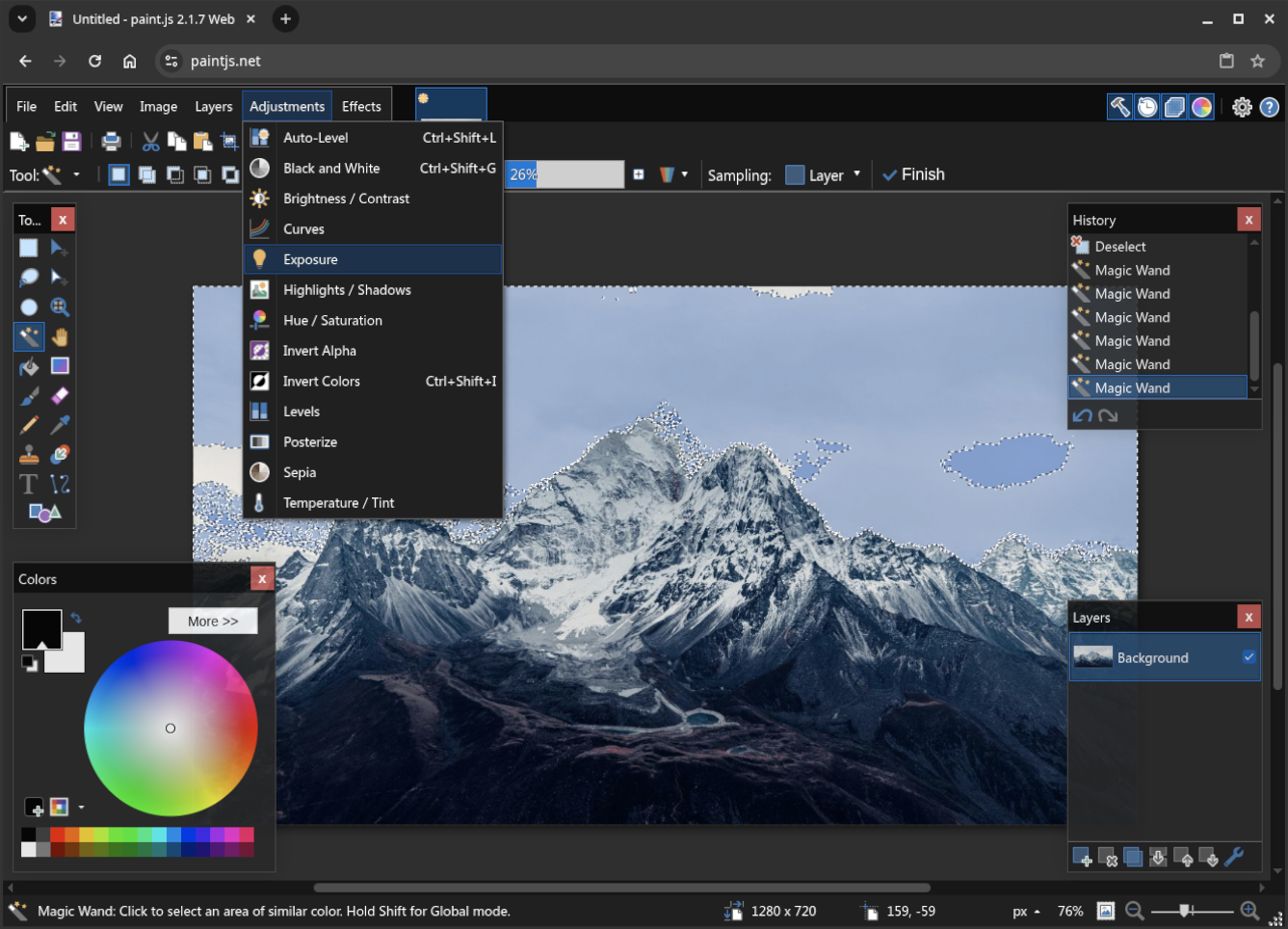1288x929 pixels.
Task: Click the Finish button
Action: pyautogui.click(x=913, y=174)
